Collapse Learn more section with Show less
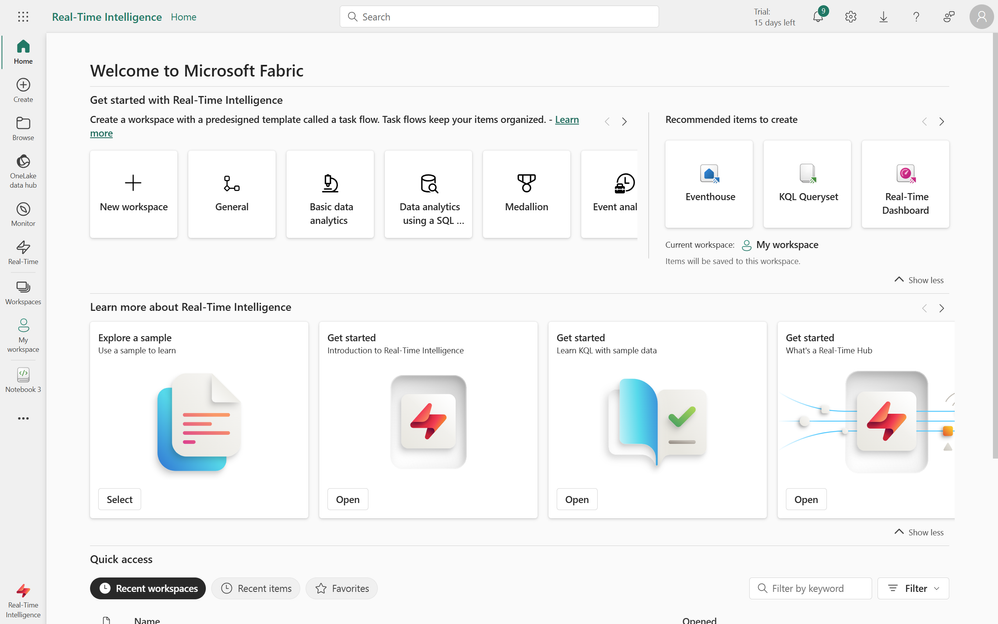This screenshot has width=998, height=624. click(919, 532)
